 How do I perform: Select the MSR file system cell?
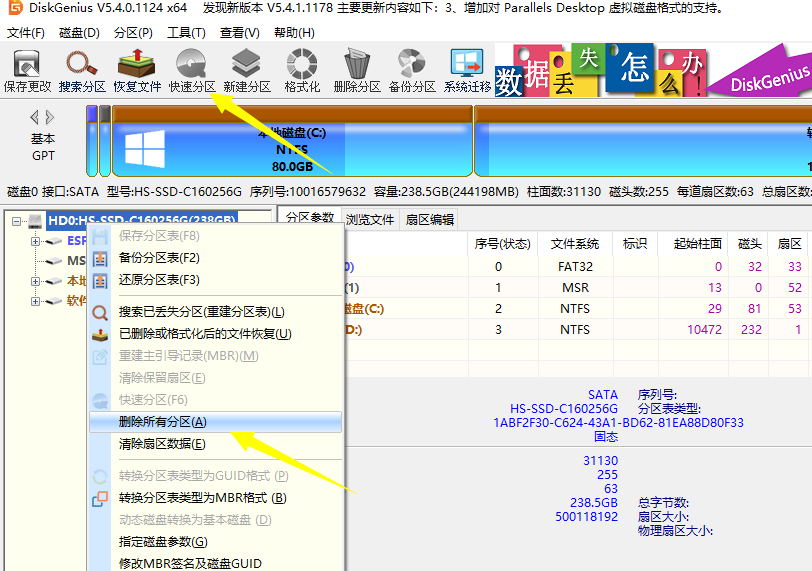575,288
